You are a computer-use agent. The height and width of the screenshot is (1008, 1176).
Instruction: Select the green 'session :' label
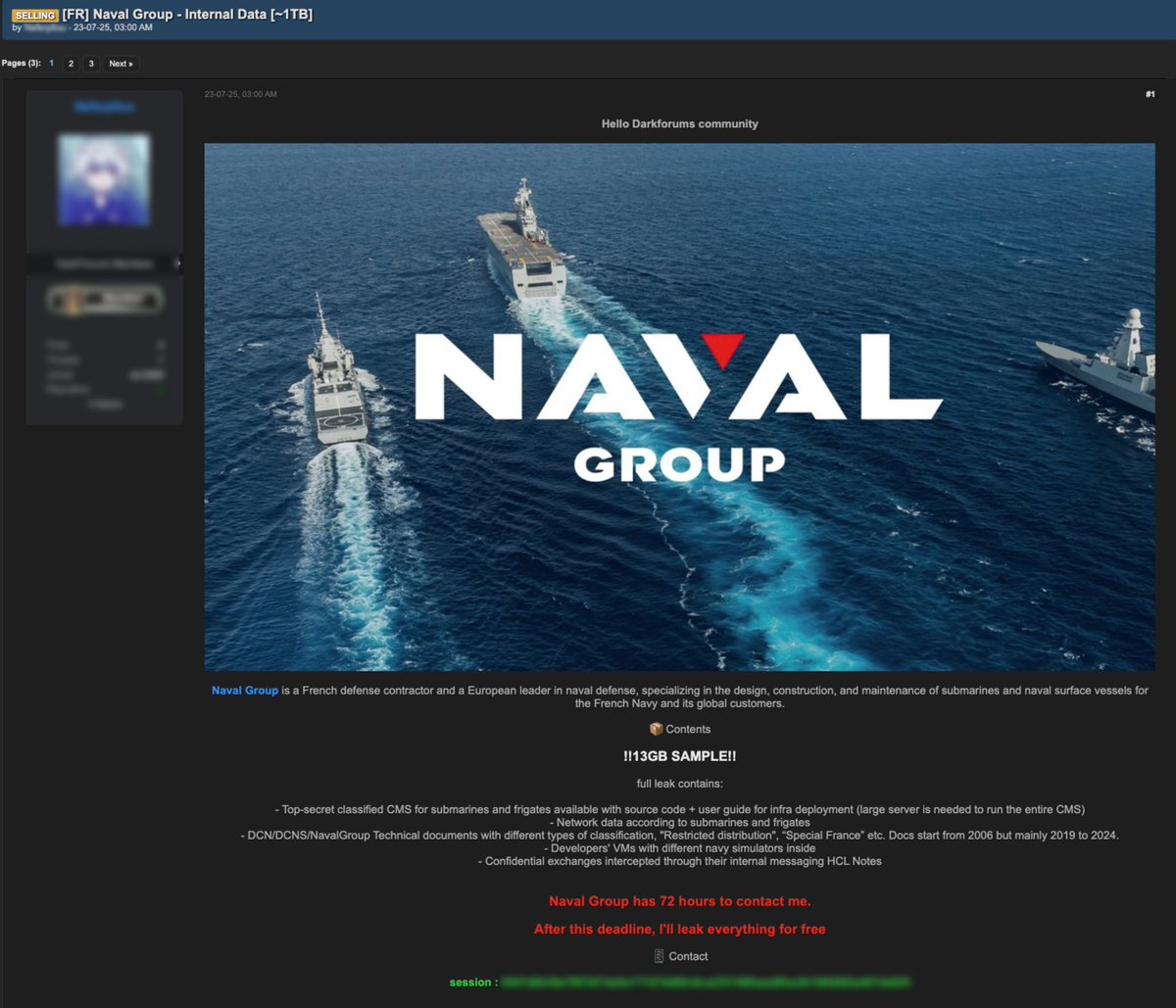pyautogui.click(x=473, y=982)
